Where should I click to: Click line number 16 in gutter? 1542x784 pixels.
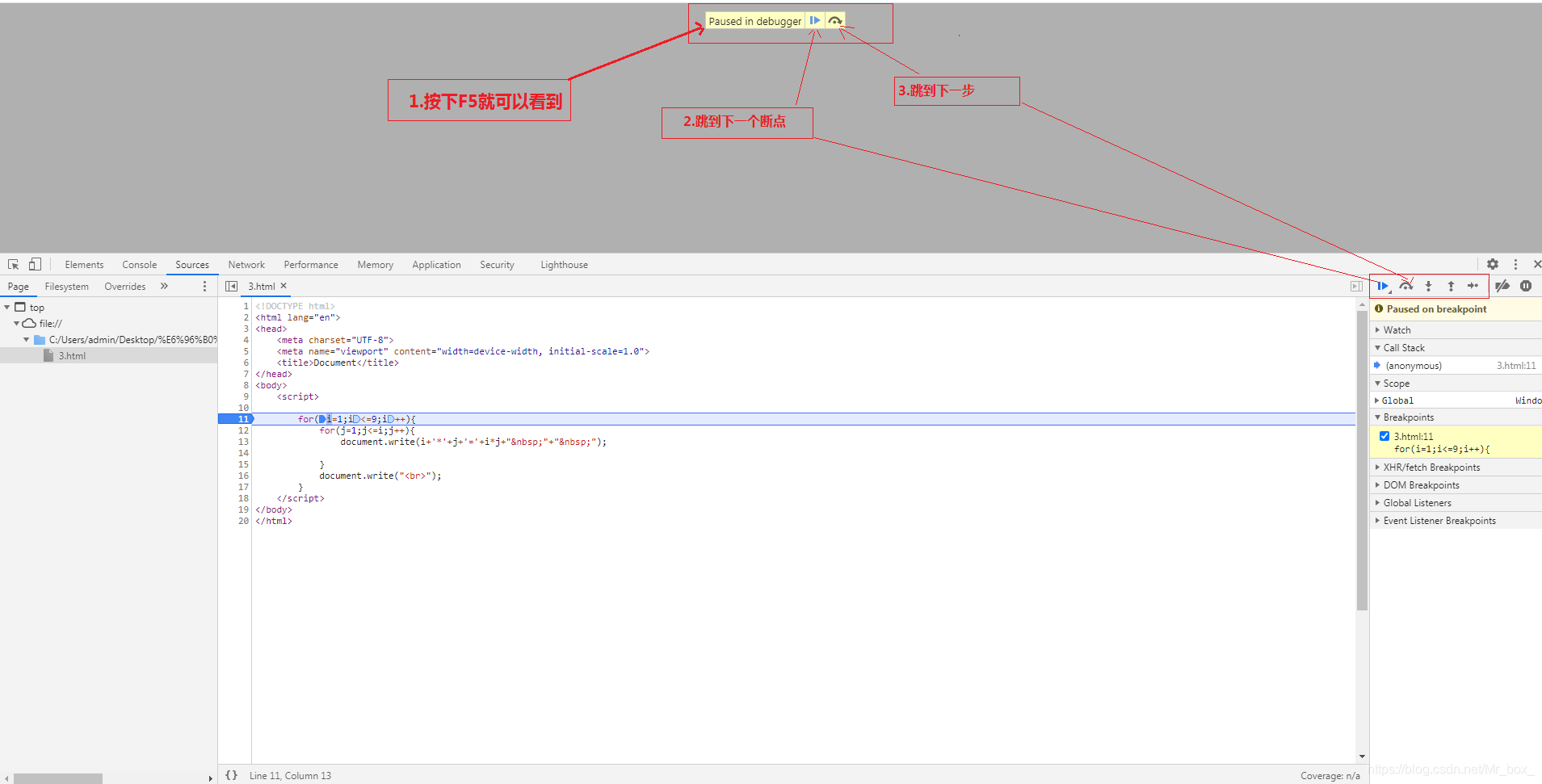[243, 476]
